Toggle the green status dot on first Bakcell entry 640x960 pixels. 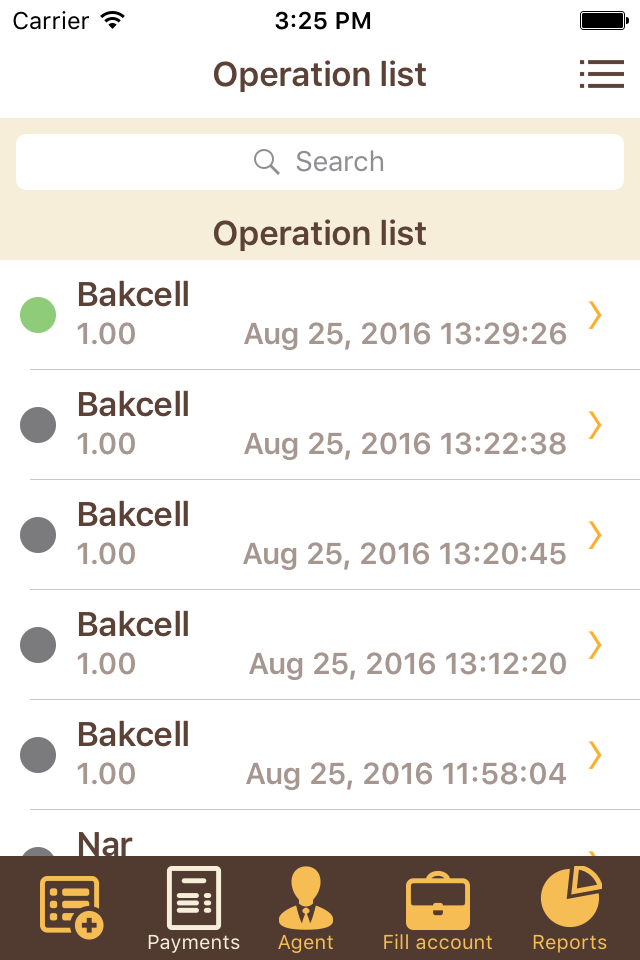coord(38,315)
